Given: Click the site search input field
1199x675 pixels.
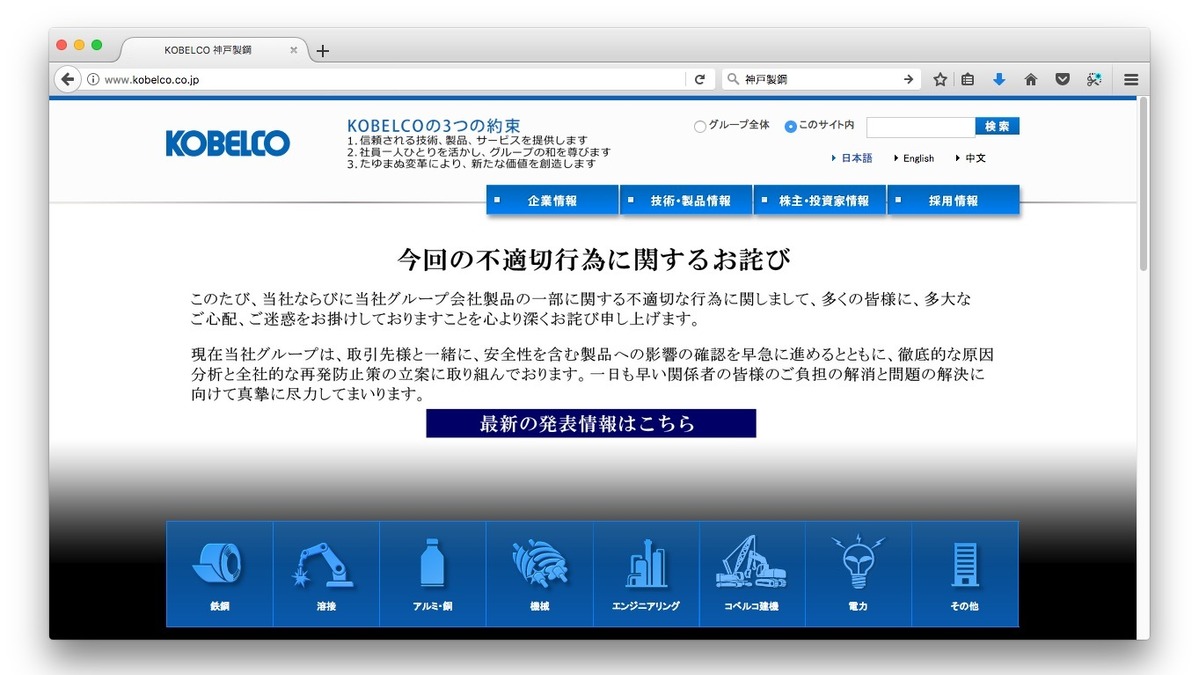Looking at the screenshot, I should click(x=921, y=126).
